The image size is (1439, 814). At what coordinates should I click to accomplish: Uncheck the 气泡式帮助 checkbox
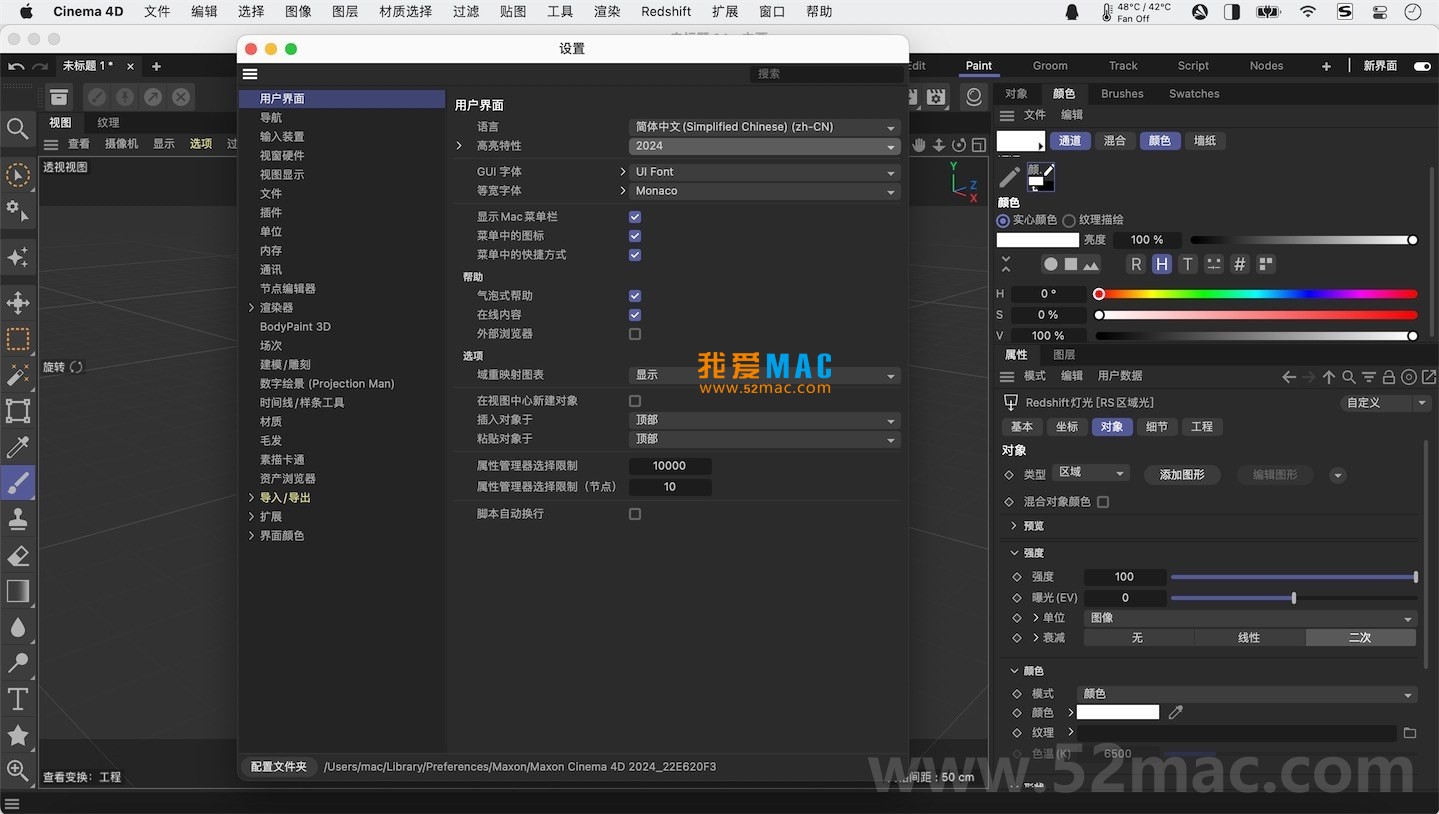tap(635, 296)
